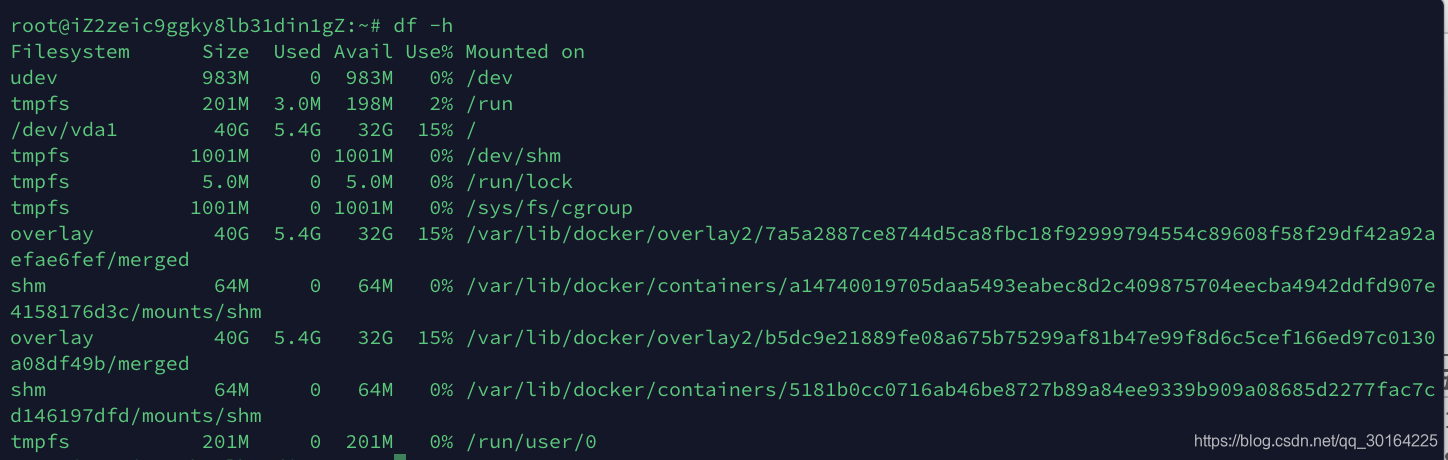Click the 2% usage value for /run

pyautogui.click(x=441, y=103)
